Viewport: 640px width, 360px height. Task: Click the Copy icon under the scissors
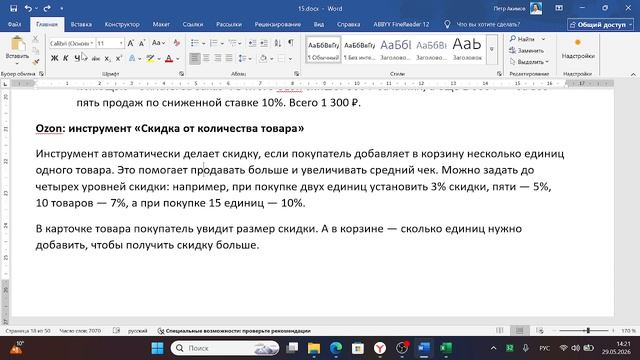(36, 51)
